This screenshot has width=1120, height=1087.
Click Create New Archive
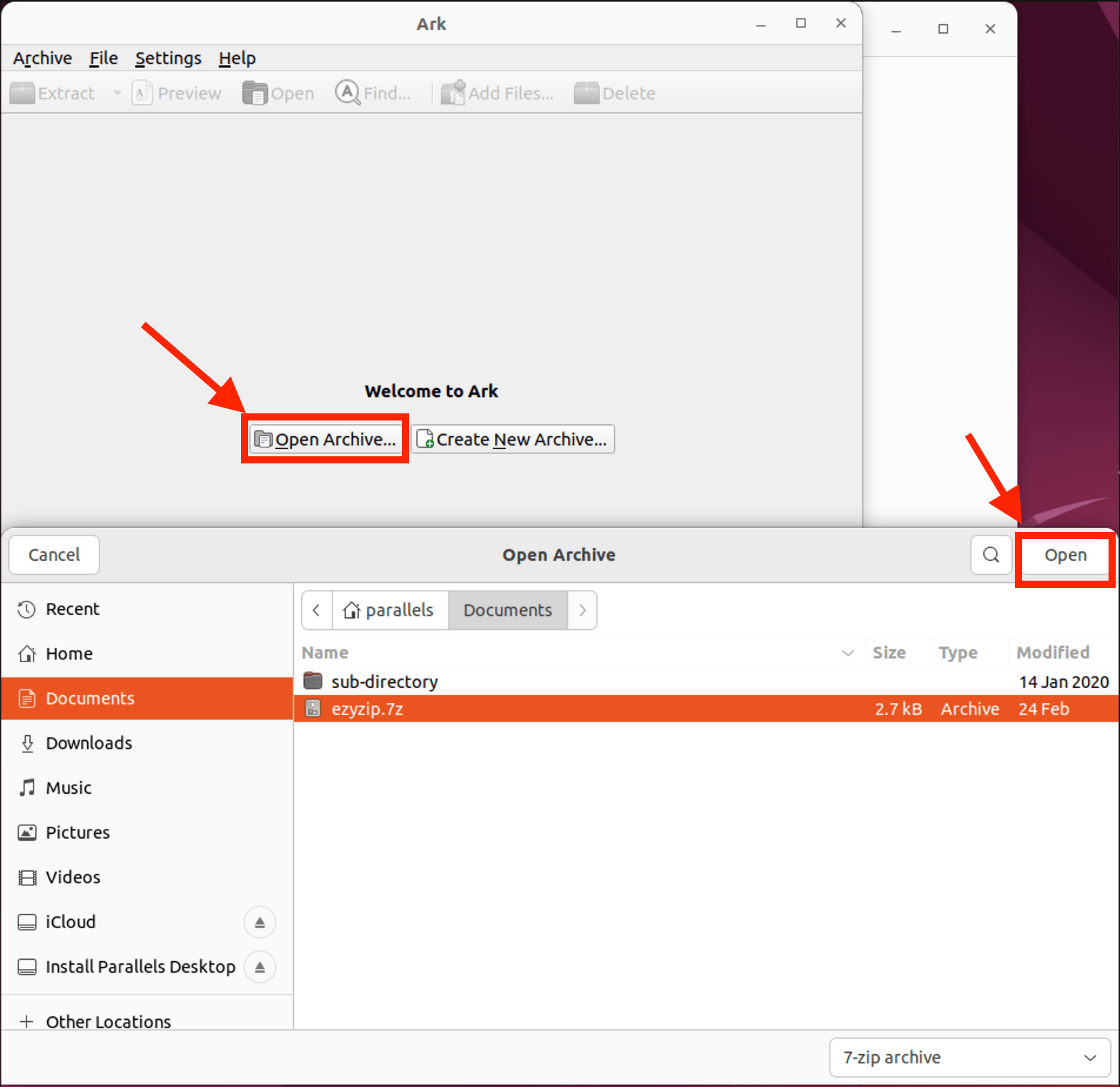(x=513, y=439)
